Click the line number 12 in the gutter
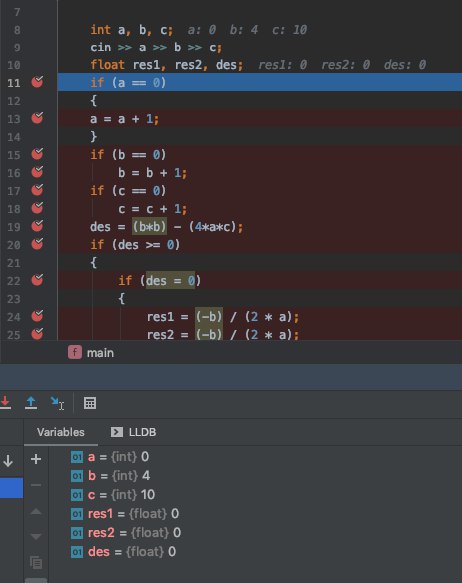 14,101
